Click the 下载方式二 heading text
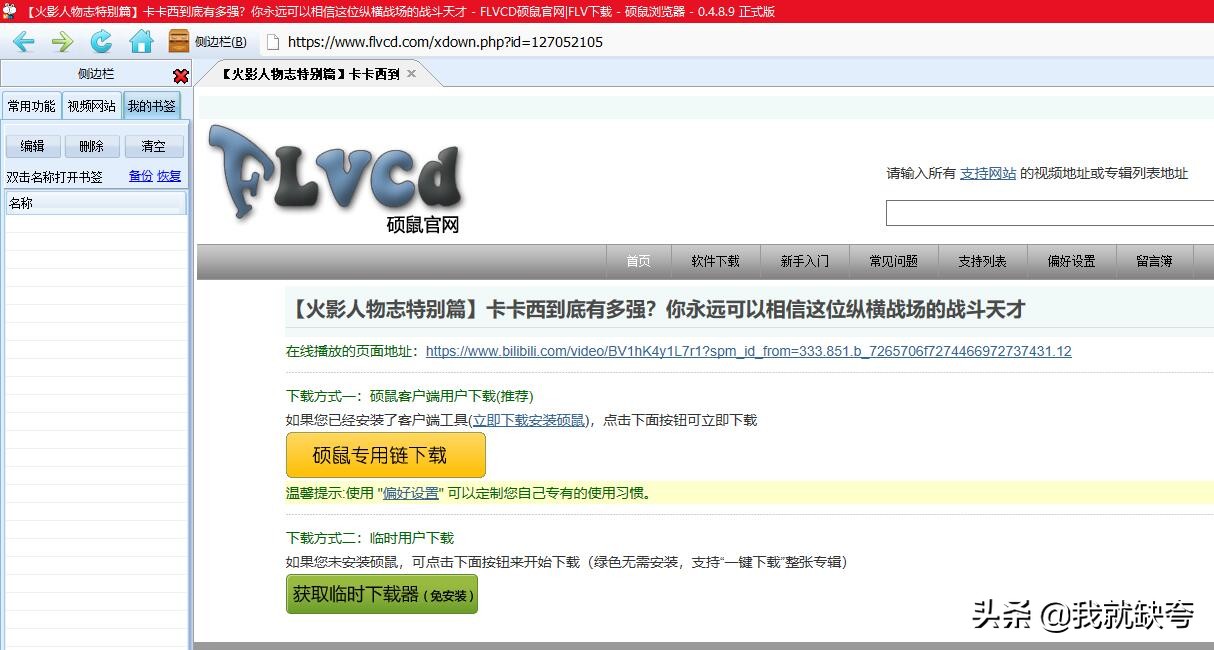This screenshot has width=1214, height=650. (x=370, y=538)
